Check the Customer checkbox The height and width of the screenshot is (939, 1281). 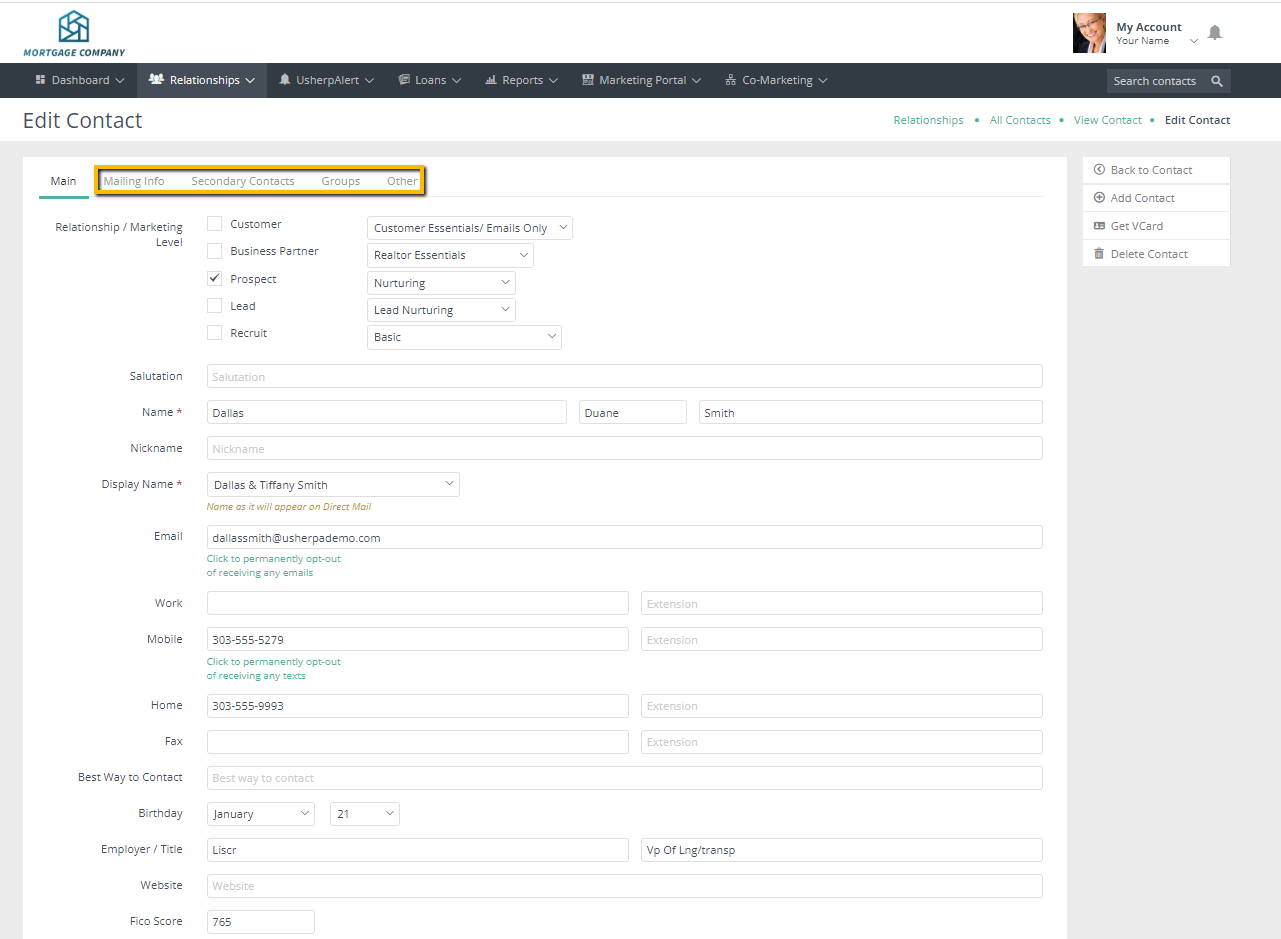click(214, 224)
